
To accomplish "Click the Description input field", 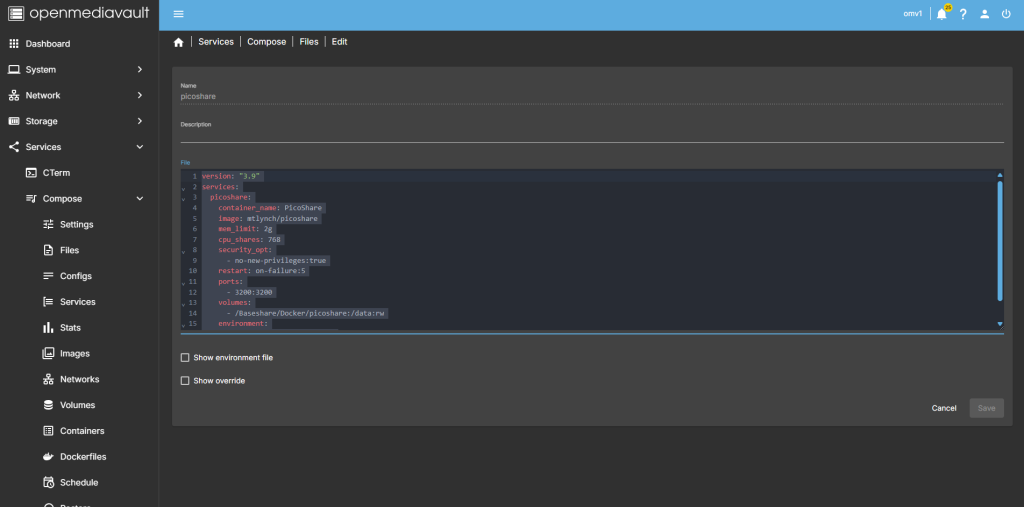I will 590,135.
